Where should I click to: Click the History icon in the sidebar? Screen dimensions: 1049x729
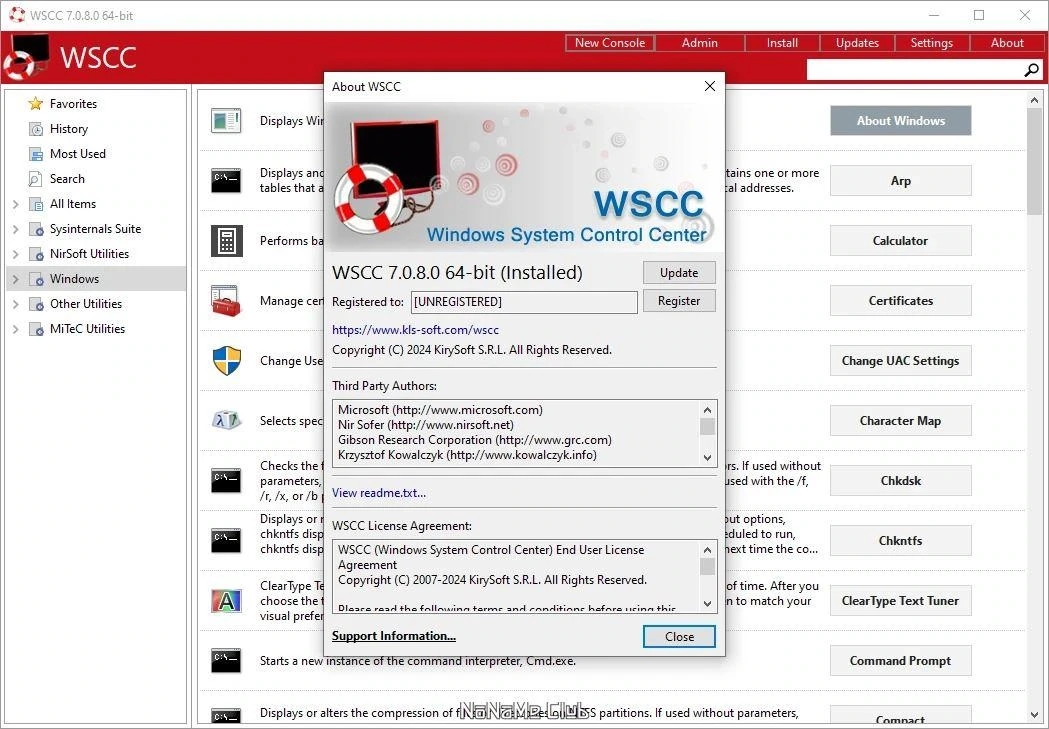[x=35, y=129]
